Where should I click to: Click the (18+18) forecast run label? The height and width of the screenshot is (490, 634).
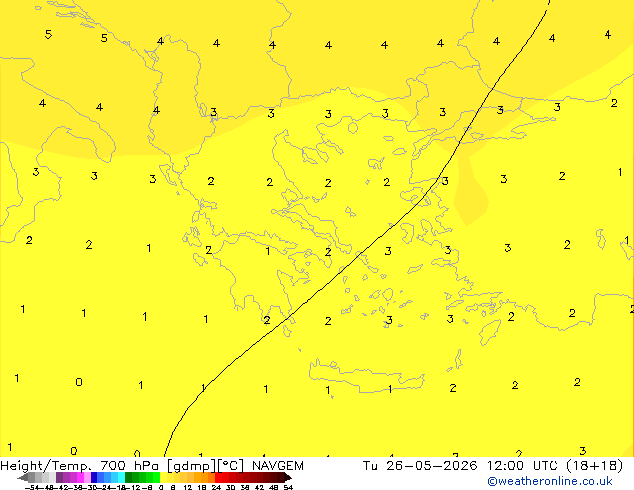click(594, 466)
